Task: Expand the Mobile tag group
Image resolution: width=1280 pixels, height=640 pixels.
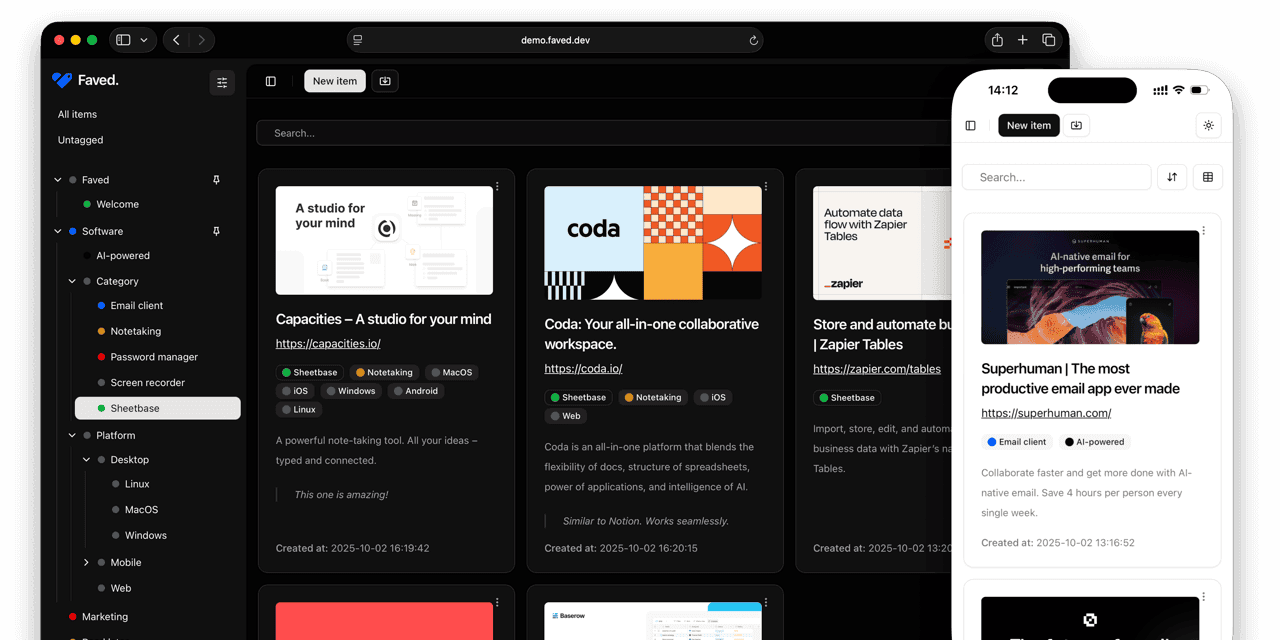Action: coord(86,563)
